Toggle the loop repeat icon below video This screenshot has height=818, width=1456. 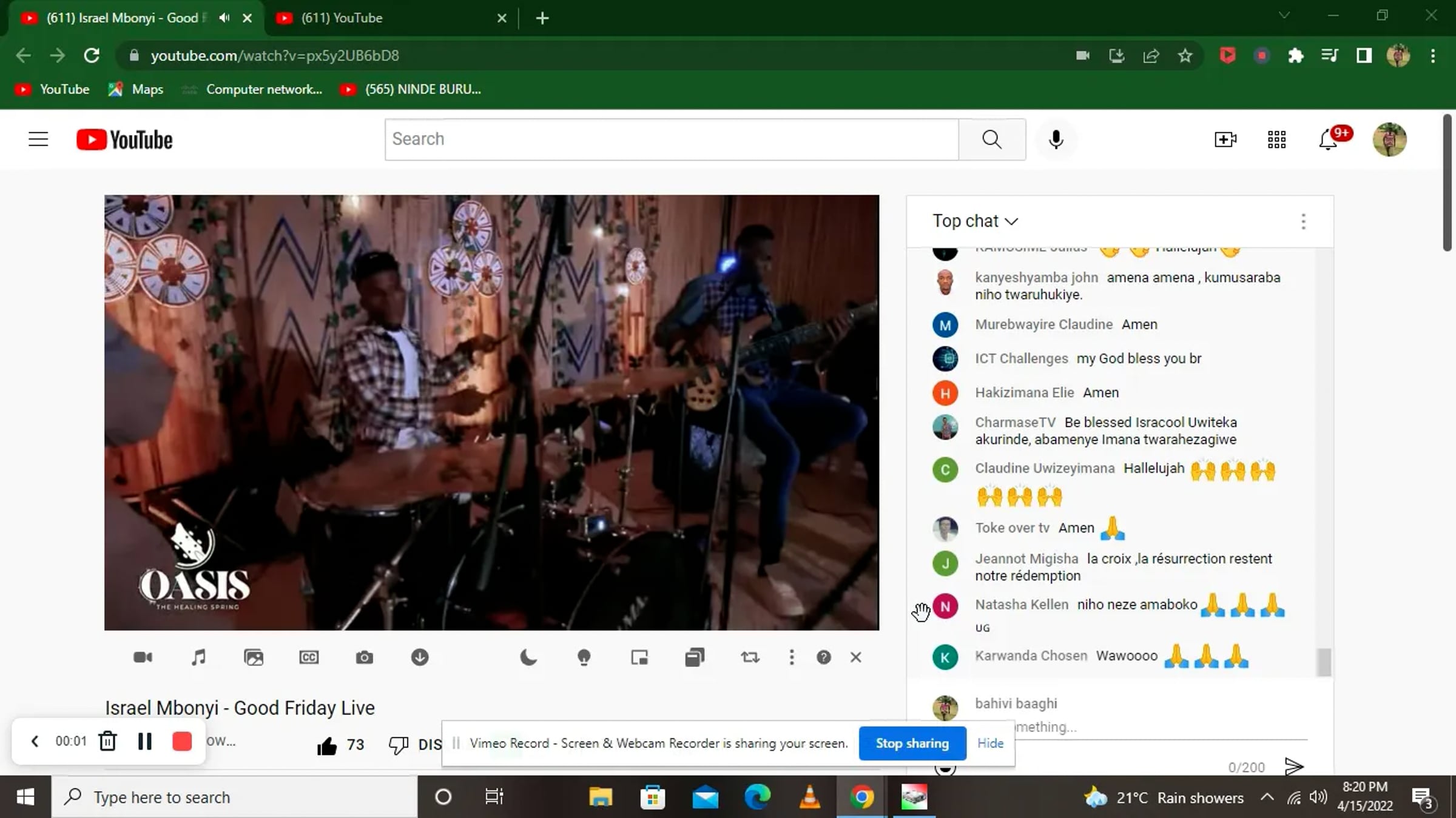pos(750,657)
